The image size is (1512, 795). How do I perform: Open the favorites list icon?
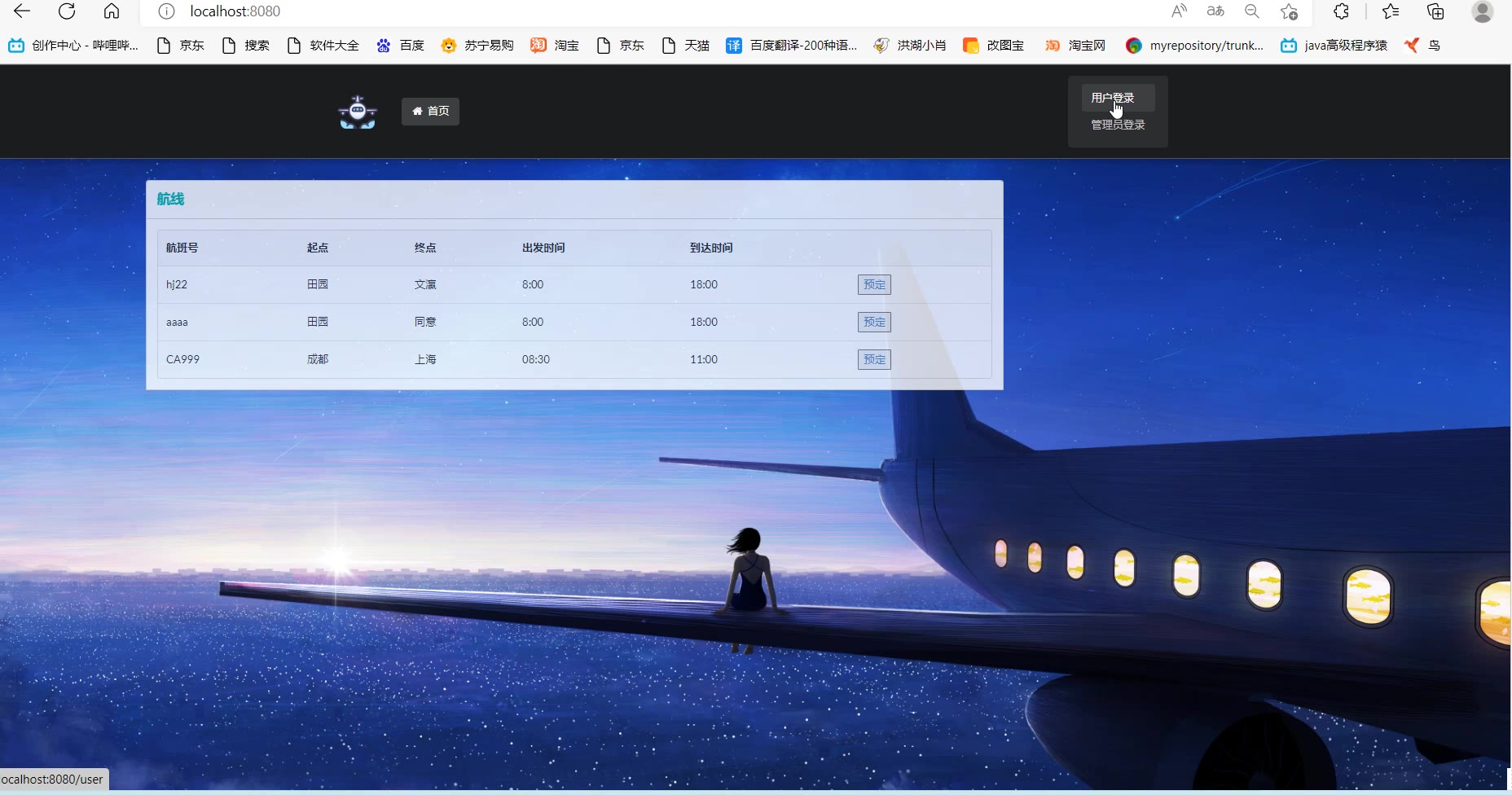[x=1391, y=11]
